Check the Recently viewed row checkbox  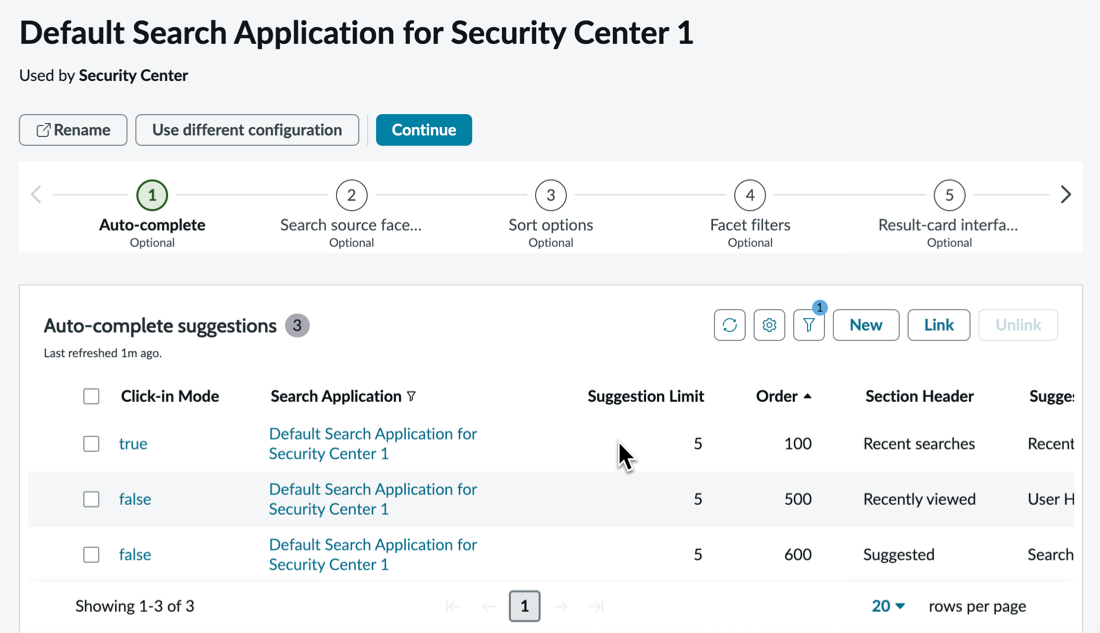91,499
